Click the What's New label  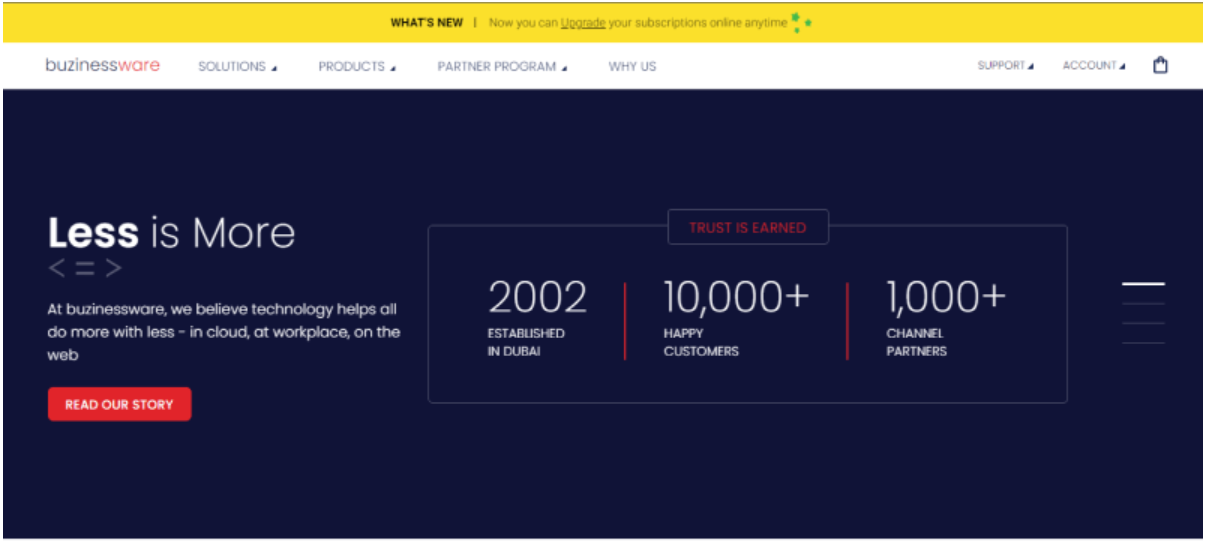426,22
